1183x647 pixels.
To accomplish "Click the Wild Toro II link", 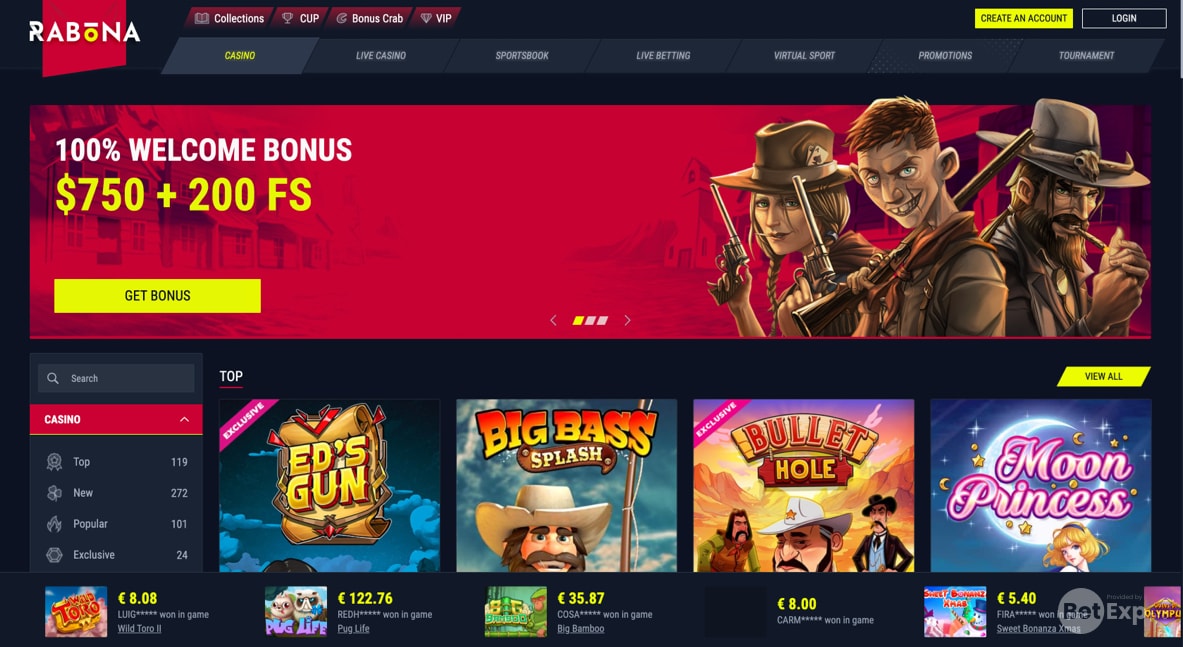I will click(x=140, y=629).
